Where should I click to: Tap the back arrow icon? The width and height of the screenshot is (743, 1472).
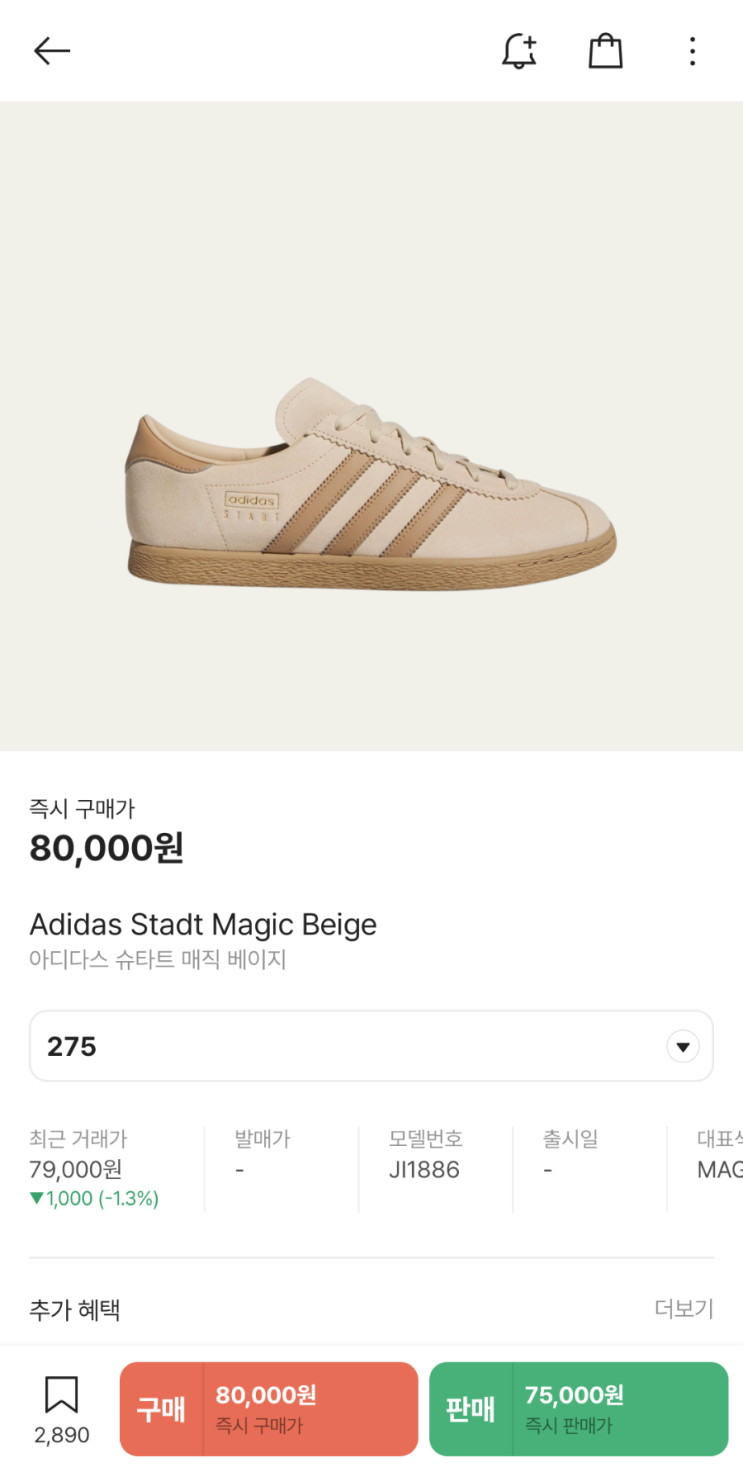pos(52,51)
